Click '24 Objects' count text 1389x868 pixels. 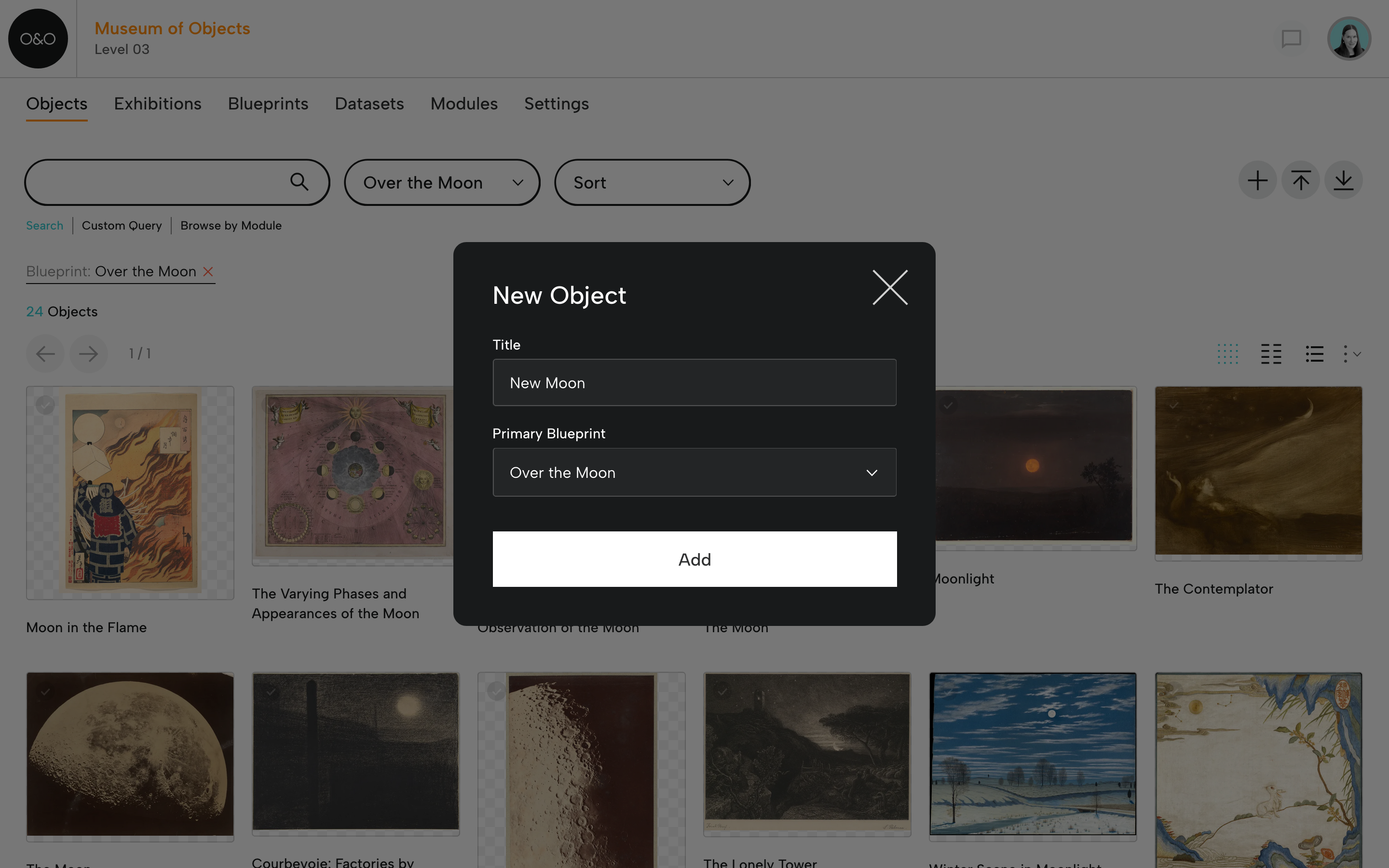(62, 312)
